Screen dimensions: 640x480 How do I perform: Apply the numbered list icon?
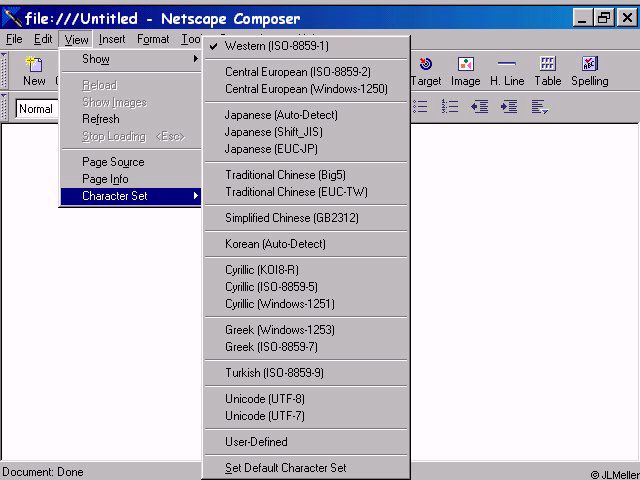450,107
